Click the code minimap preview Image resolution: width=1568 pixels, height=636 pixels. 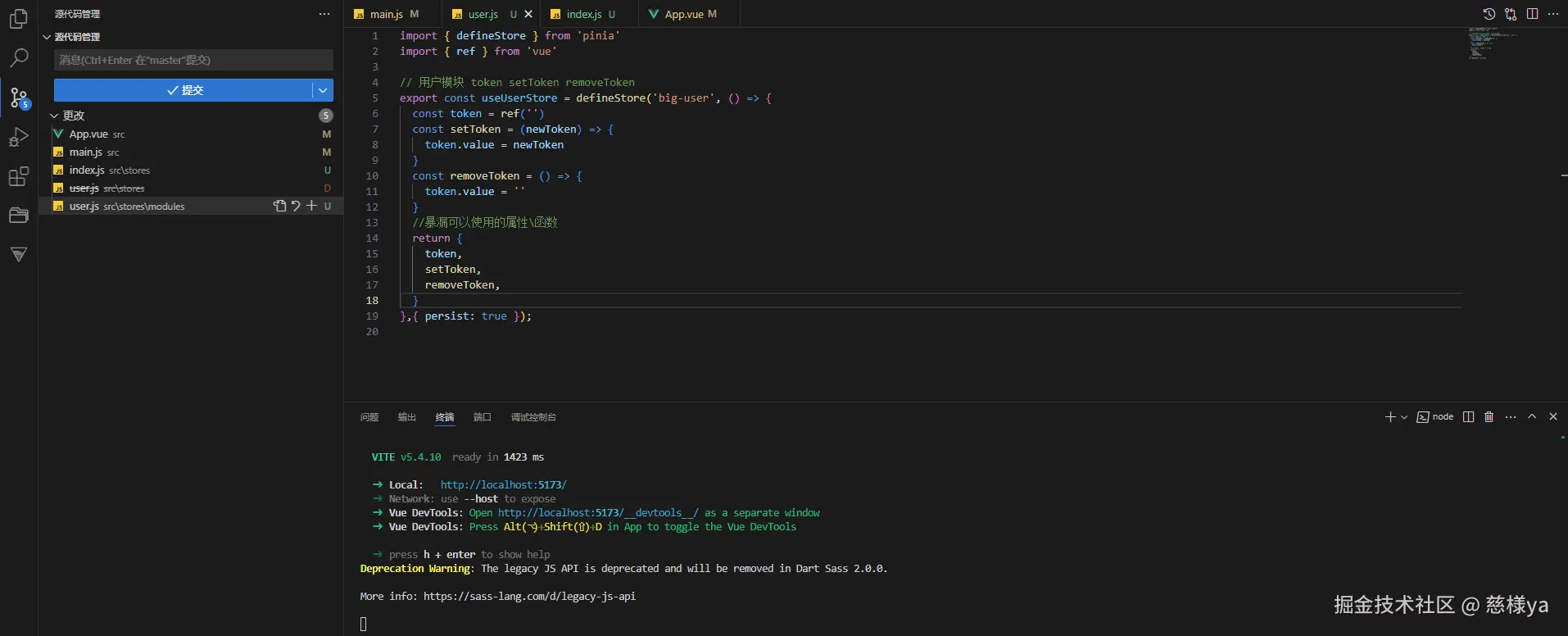(1493, 43)
